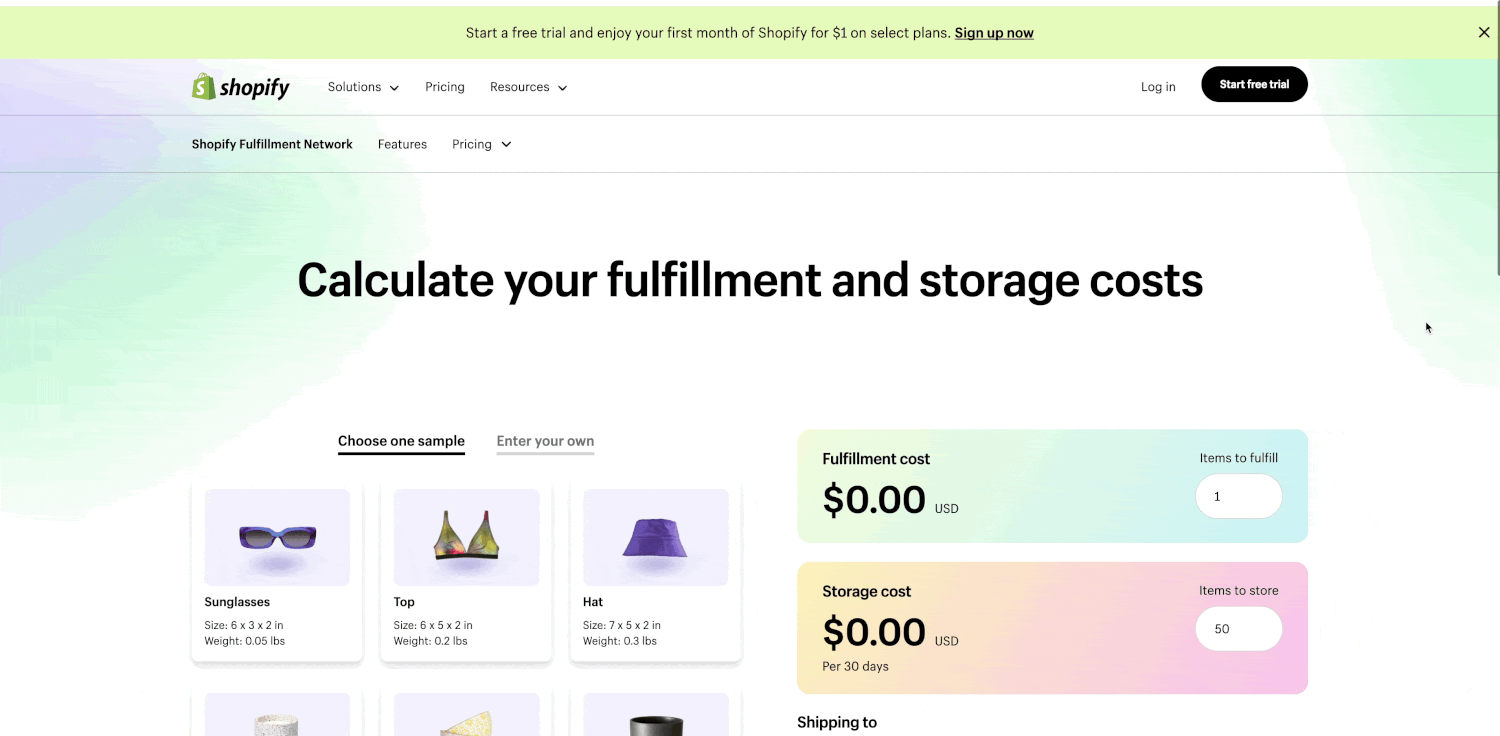Click Hat weight 0.3 lbs text

click(x=620, y=641)
